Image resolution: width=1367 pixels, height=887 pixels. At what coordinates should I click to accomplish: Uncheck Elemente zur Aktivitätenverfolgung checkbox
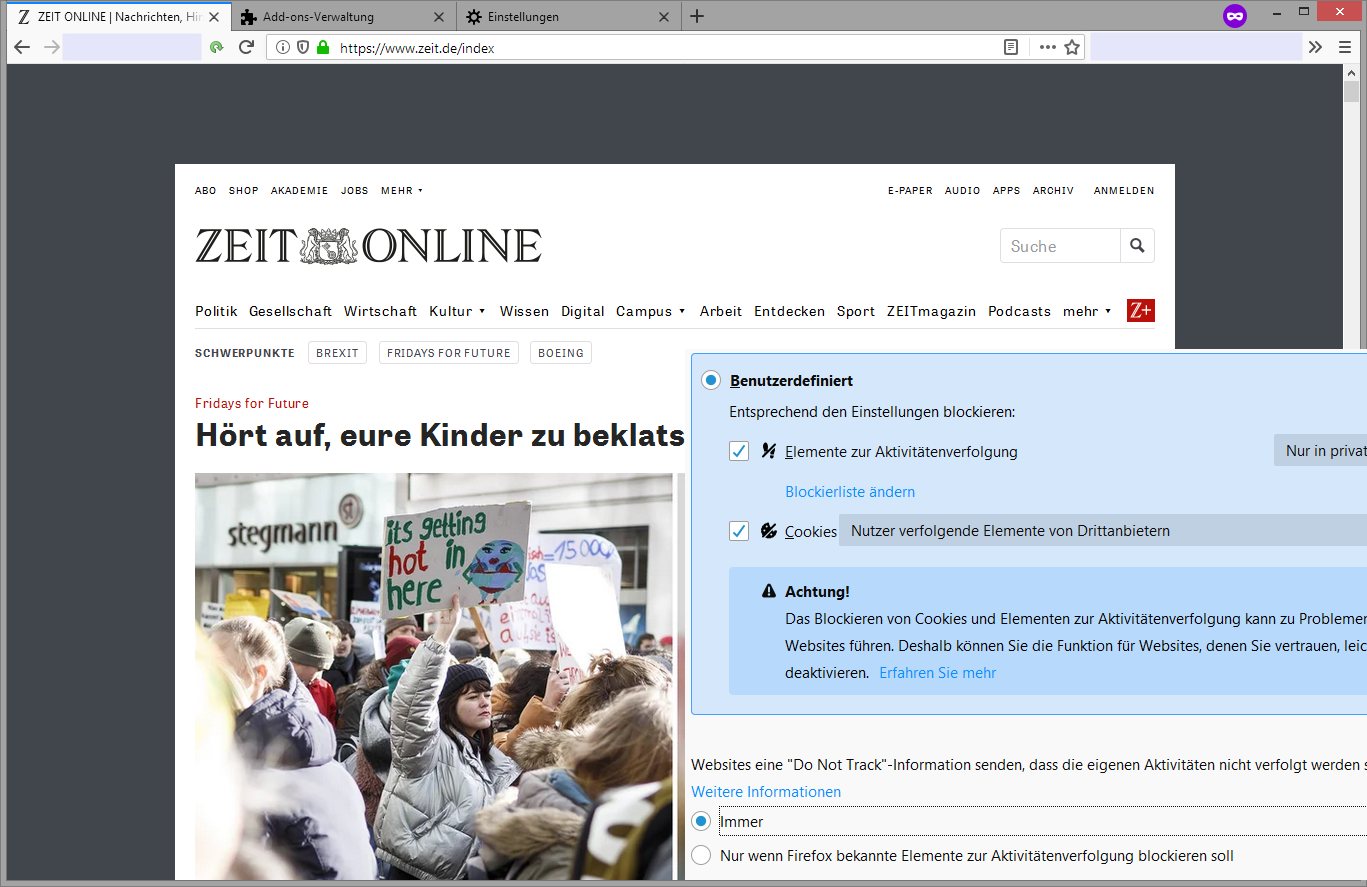(739, 451)
